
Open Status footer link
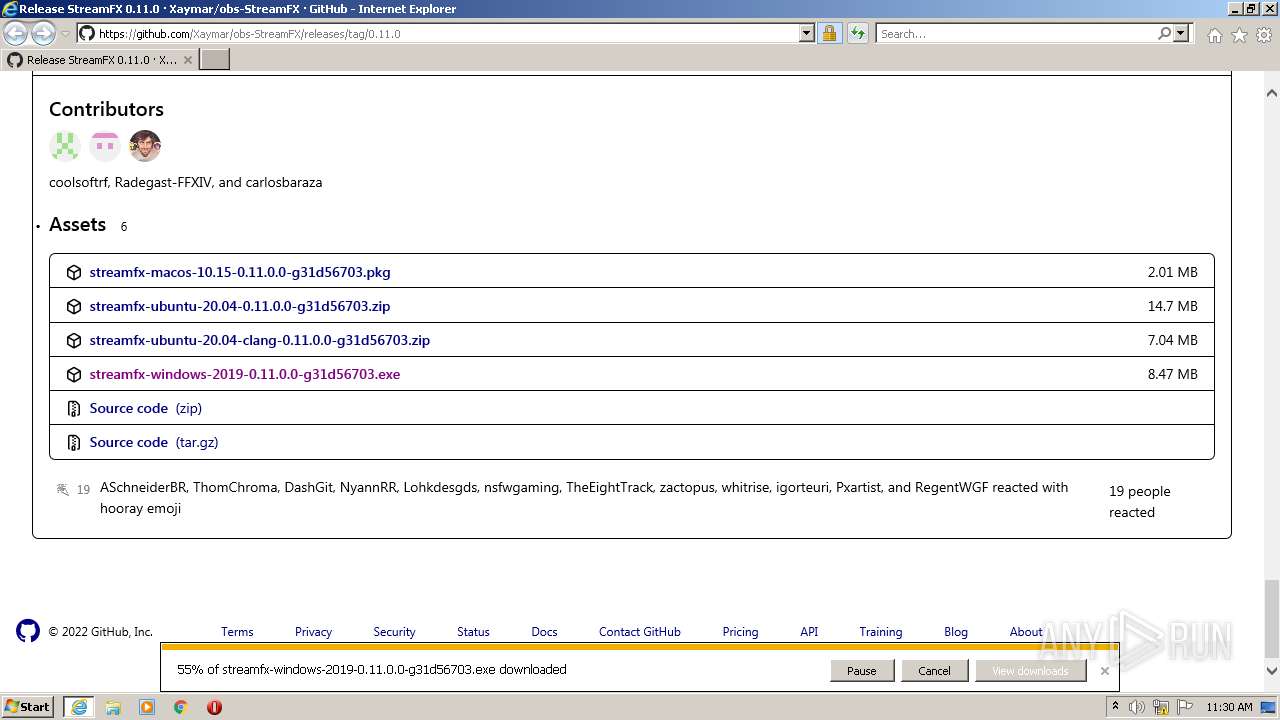[x=473, y=632]
